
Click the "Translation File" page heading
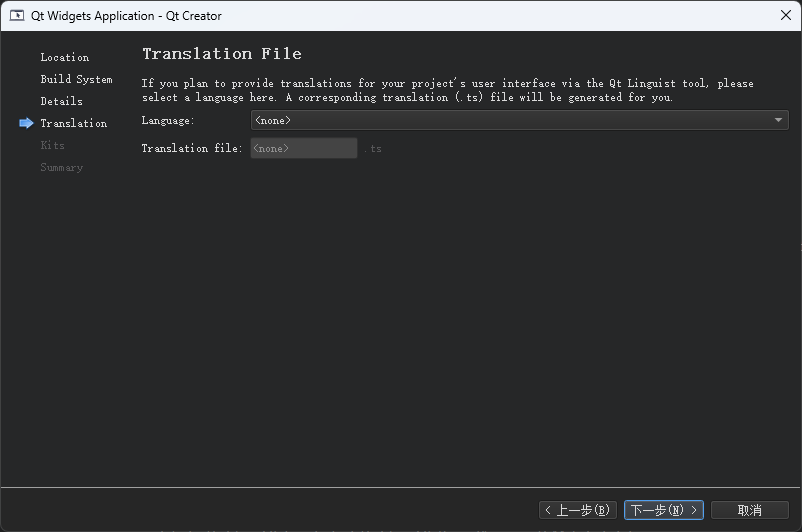(x=221, y=54)
